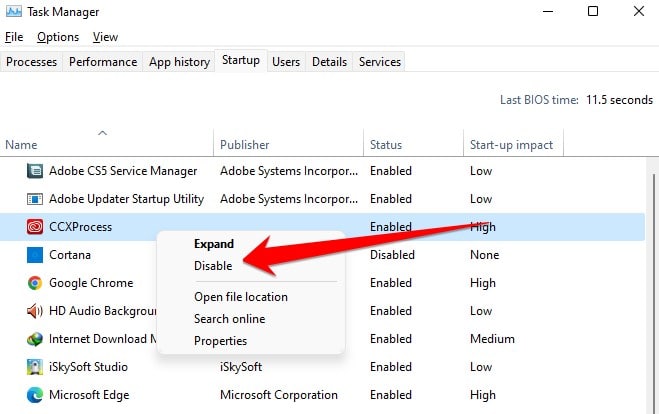Open the View menu
The image size is (659, 414).
pyautogui.click(x=105, y=37)
